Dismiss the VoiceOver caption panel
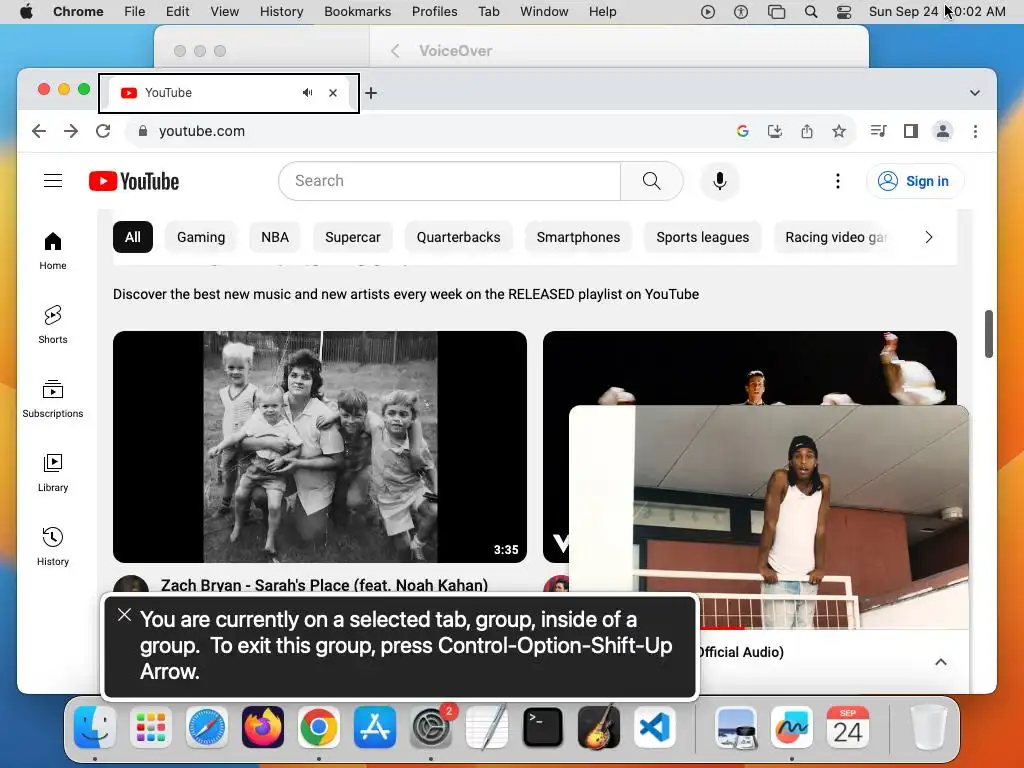1024x768 pixels. (124, 615)
